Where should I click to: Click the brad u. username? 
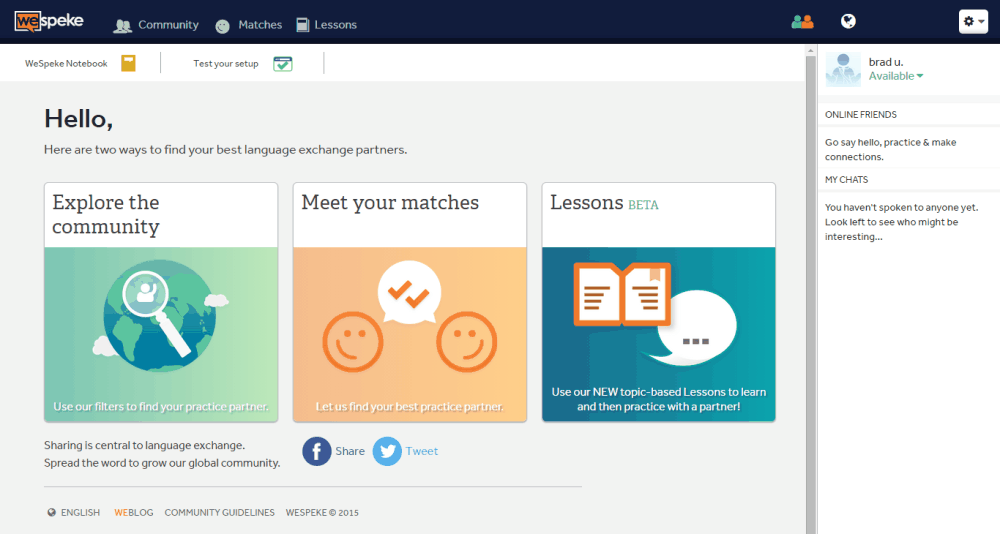tap(886, 62)
